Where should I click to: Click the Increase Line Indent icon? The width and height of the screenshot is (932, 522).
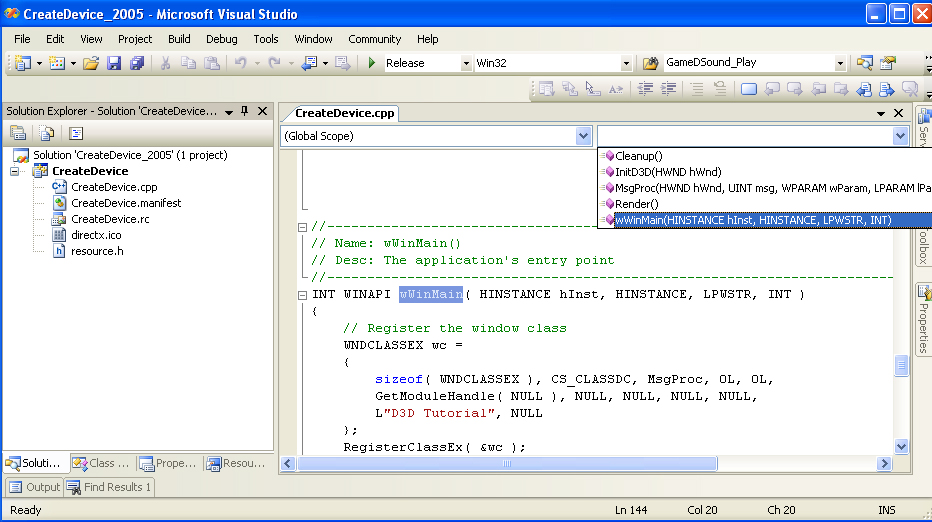[x=668, y=89]
